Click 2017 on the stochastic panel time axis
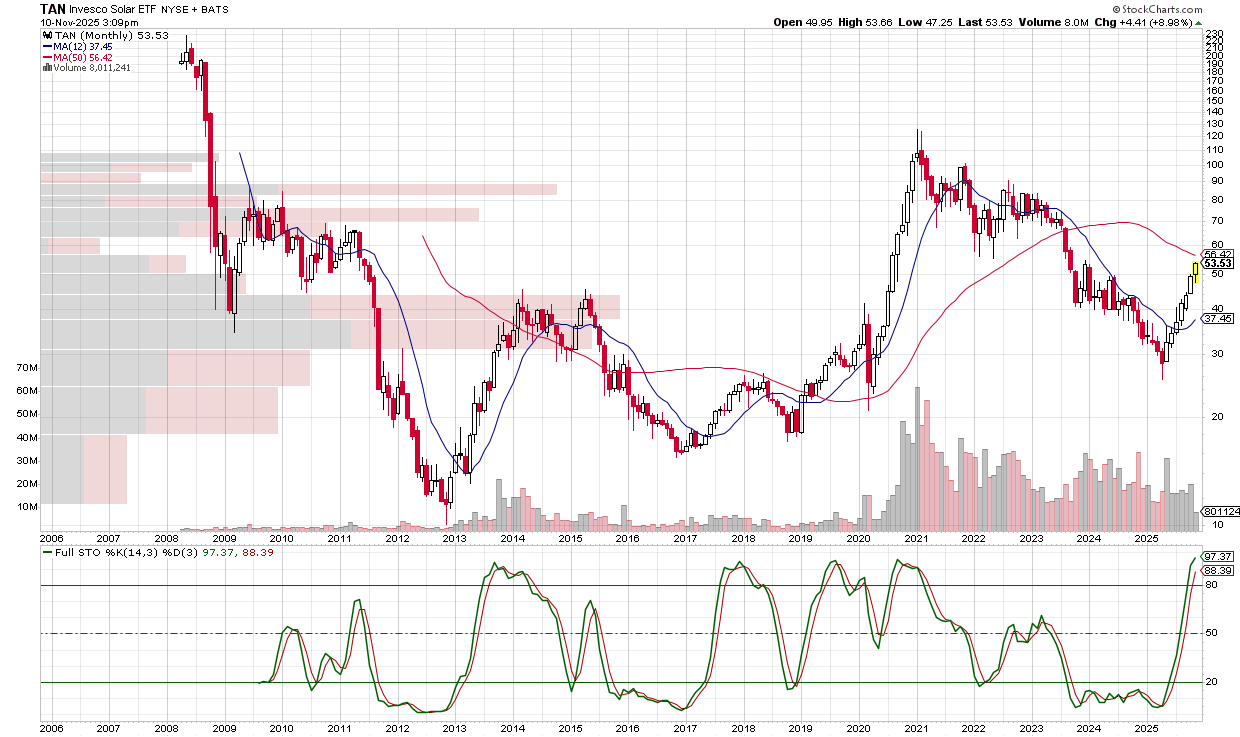The height and width of the screenshot is (737, 1240). coord(686,728)
